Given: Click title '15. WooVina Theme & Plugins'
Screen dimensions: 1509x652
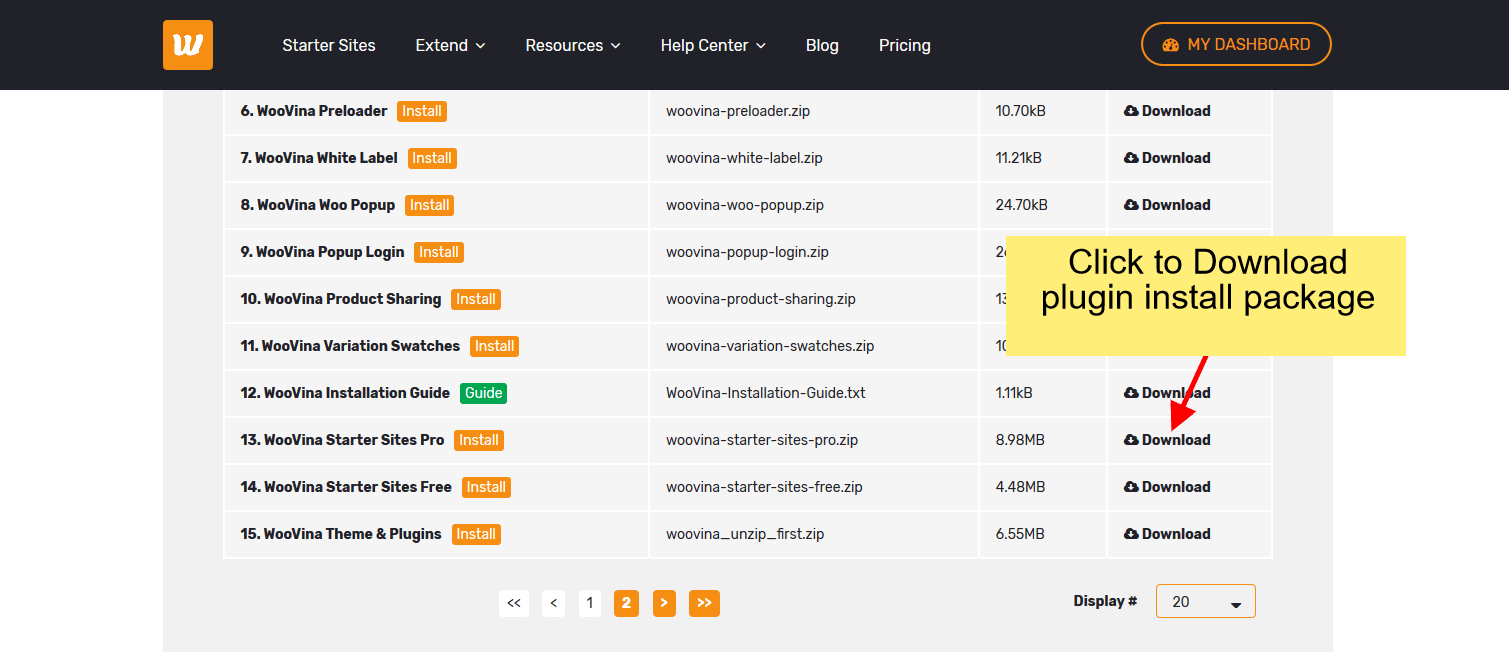Looking at the screenshot, I should 341,534.
